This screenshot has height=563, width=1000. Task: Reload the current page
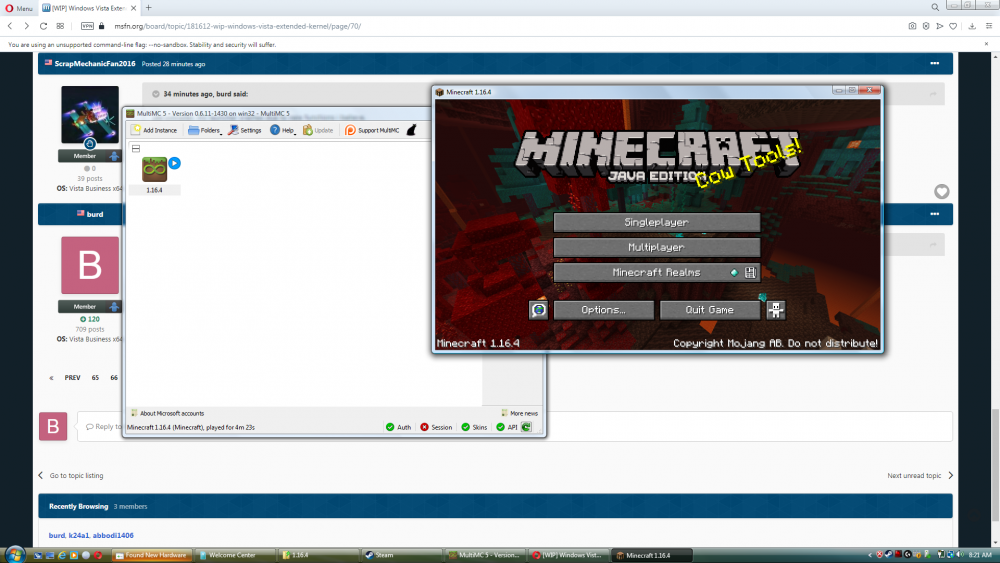43,26
